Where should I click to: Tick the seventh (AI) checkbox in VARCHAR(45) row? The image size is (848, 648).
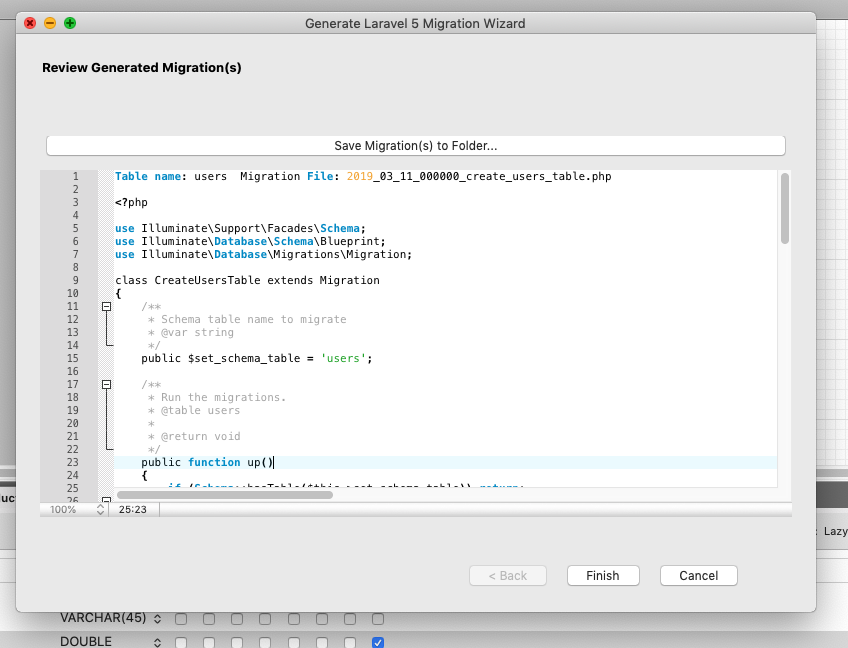(x=350, y=618)
